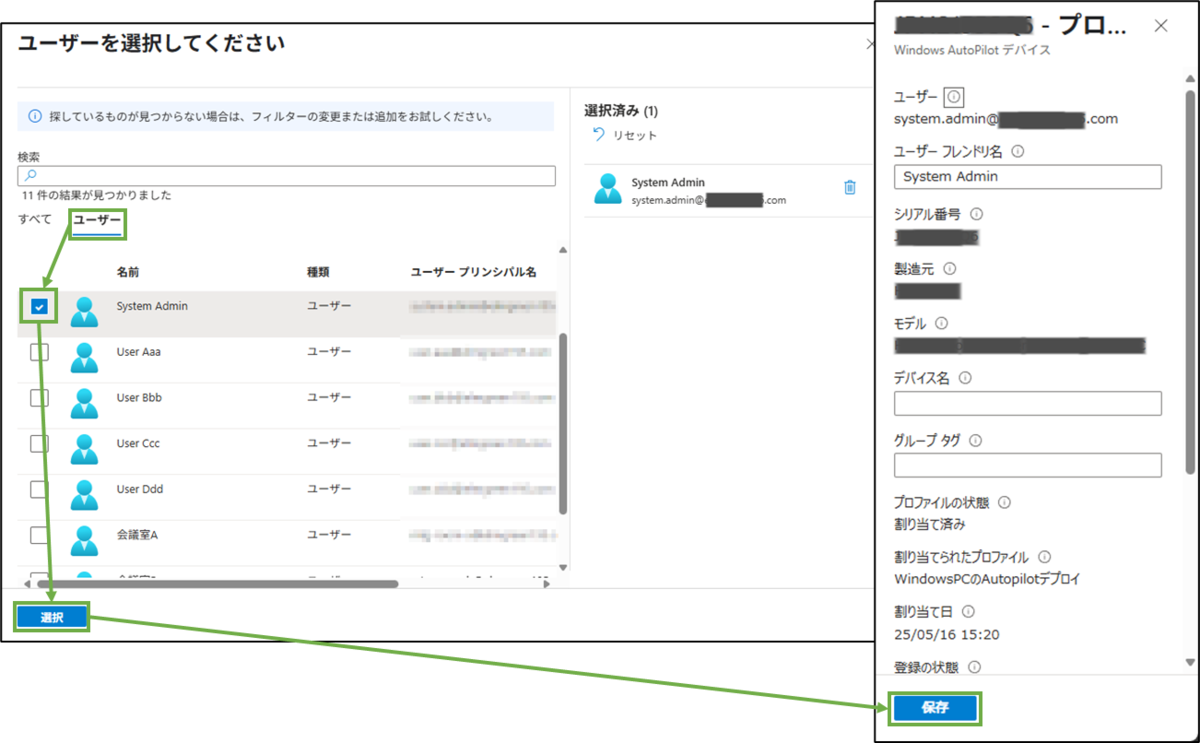This screenshot has height=743, width=1200.
Task: Check the User Aaa checkbox
Action: (x=39, y=352)
